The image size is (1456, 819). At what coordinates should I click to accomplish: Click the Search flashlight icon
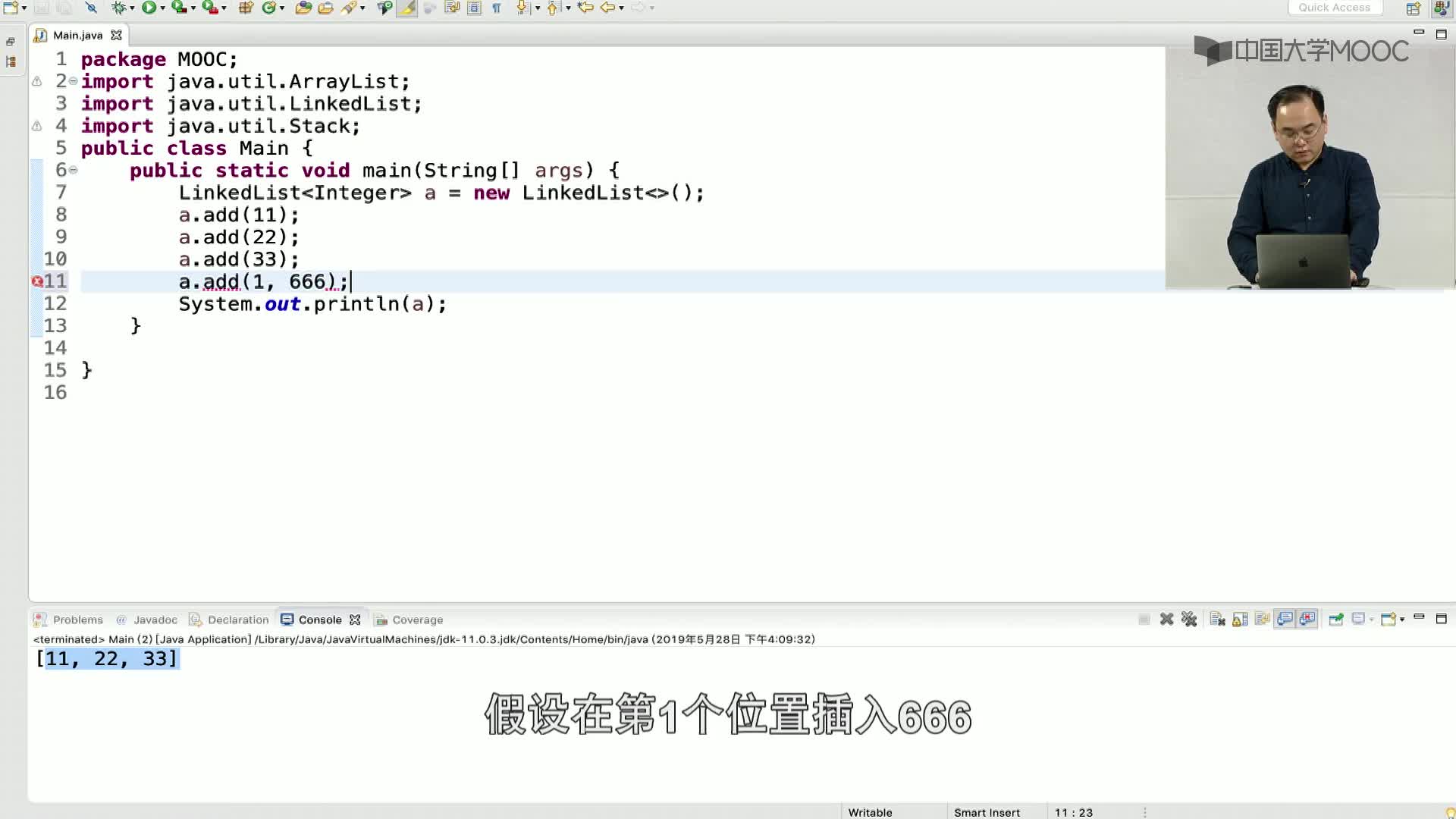point(348,8)
